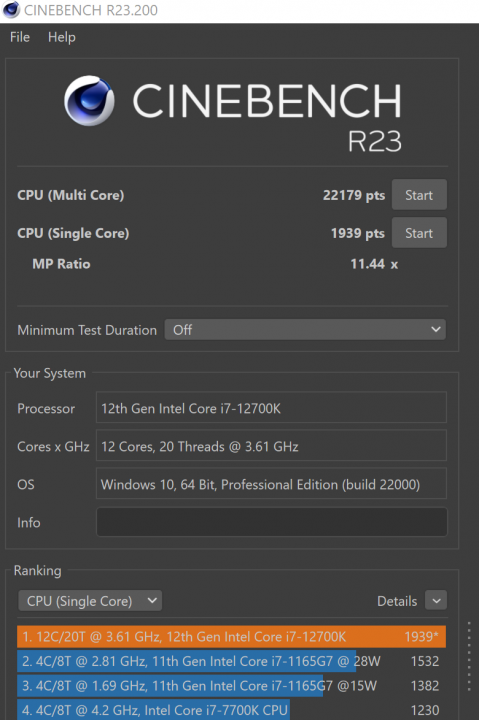Select the ranking row for i7-1165G7 @ 28W
The width and height of the screenshot is (479, 720).
click(x=231, y=661)
